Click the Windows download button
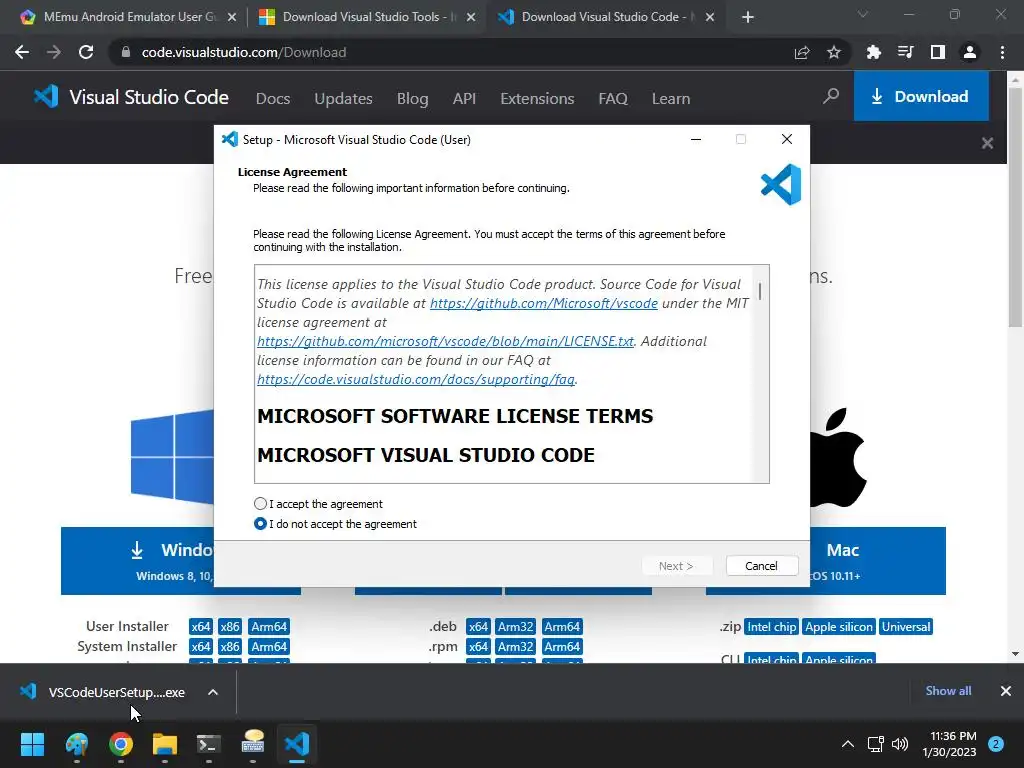The image size is (1024, 768). click(x=138, y=561)
